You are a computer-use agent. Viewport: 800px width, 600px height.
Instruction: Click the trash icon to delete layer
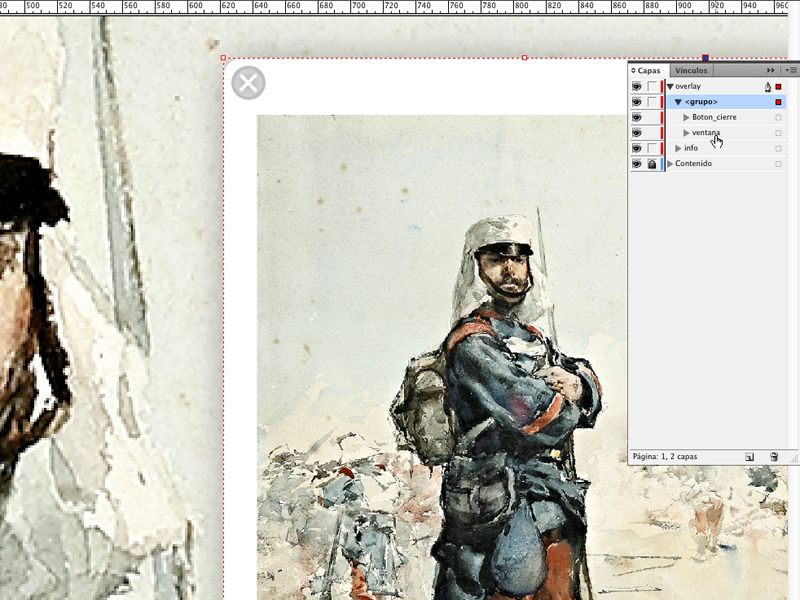(773, 457)
